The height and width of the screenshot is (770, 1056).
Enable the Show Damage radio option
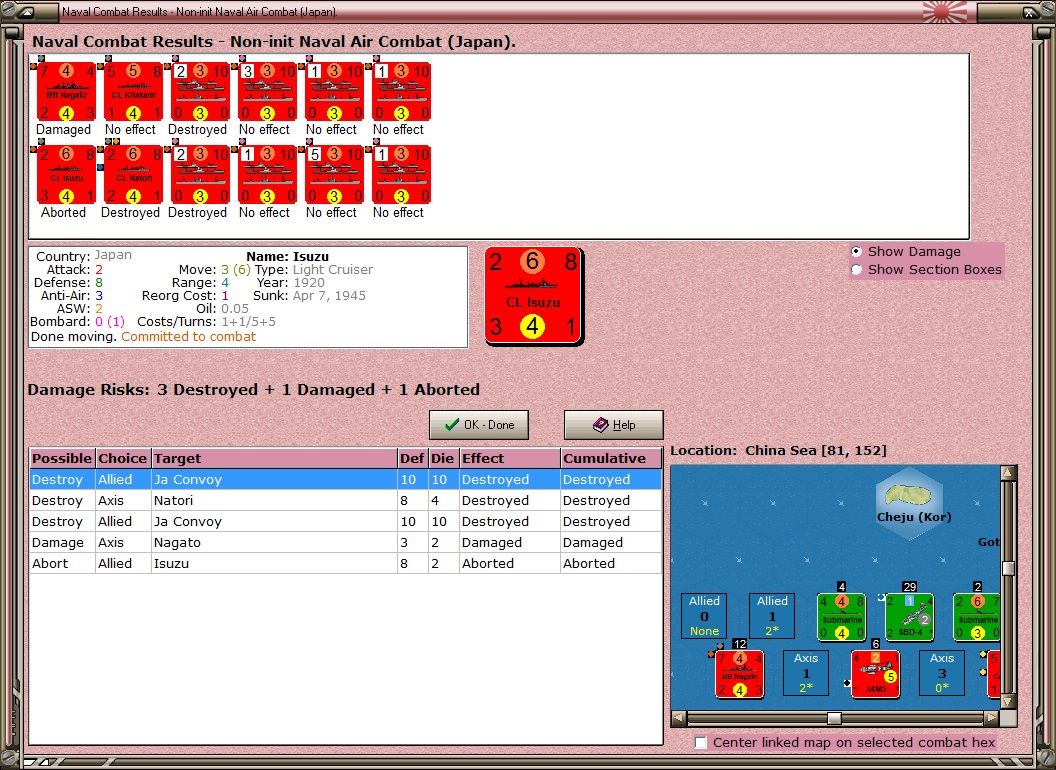[x=856, y=251]
